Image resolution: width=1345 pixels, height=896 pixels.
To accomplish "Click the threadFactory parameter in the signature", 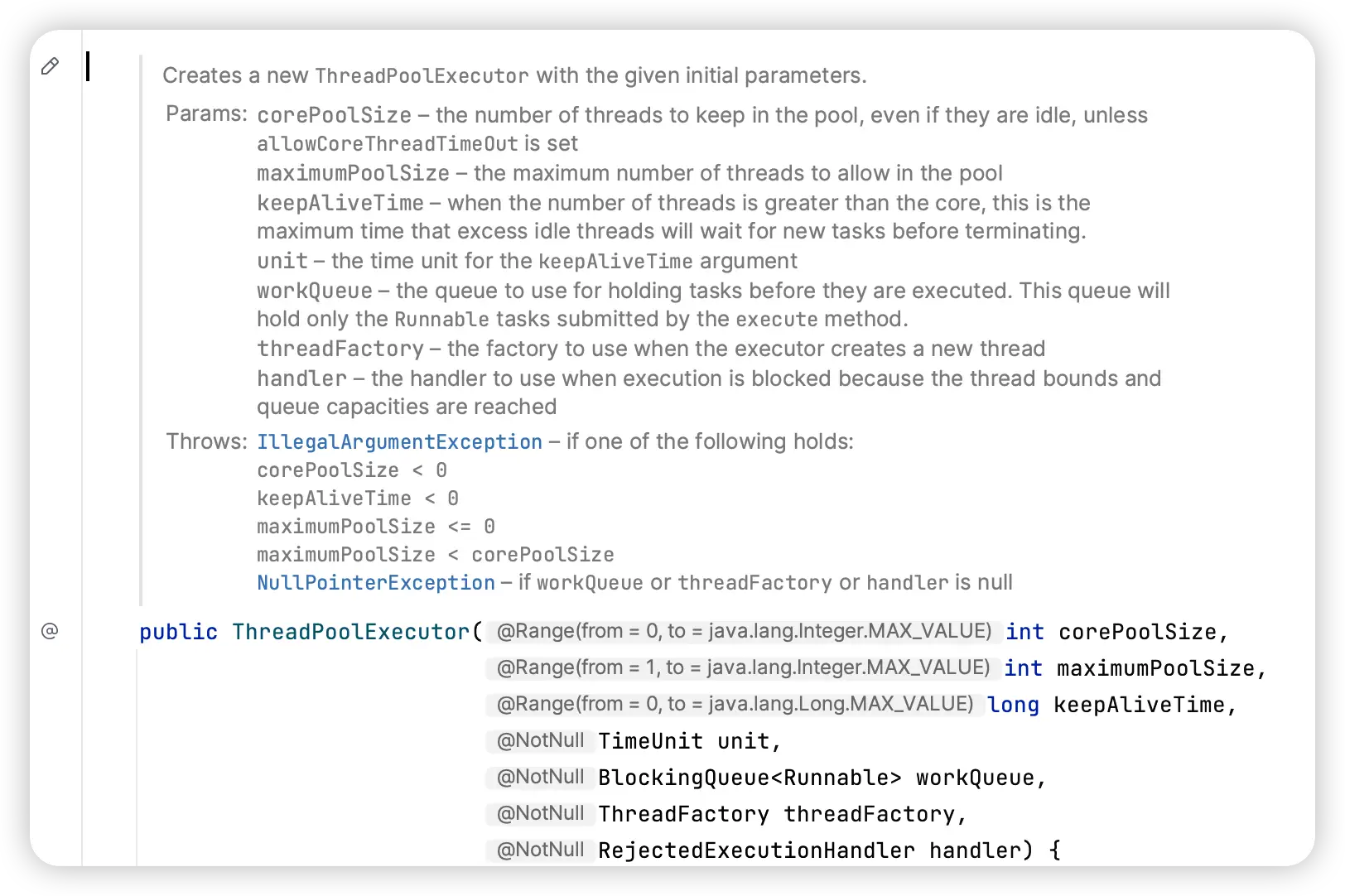I will click(870, 814).
